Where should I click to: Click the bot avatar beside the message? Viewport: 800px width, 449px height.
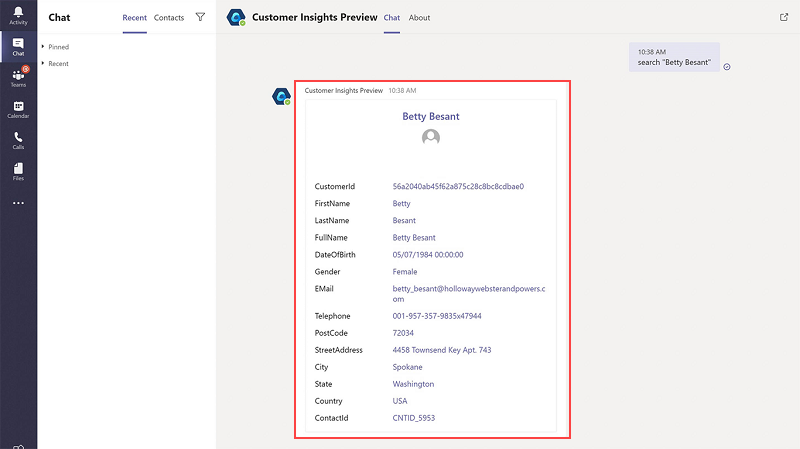pyautogui.click(x=281, y=96)
